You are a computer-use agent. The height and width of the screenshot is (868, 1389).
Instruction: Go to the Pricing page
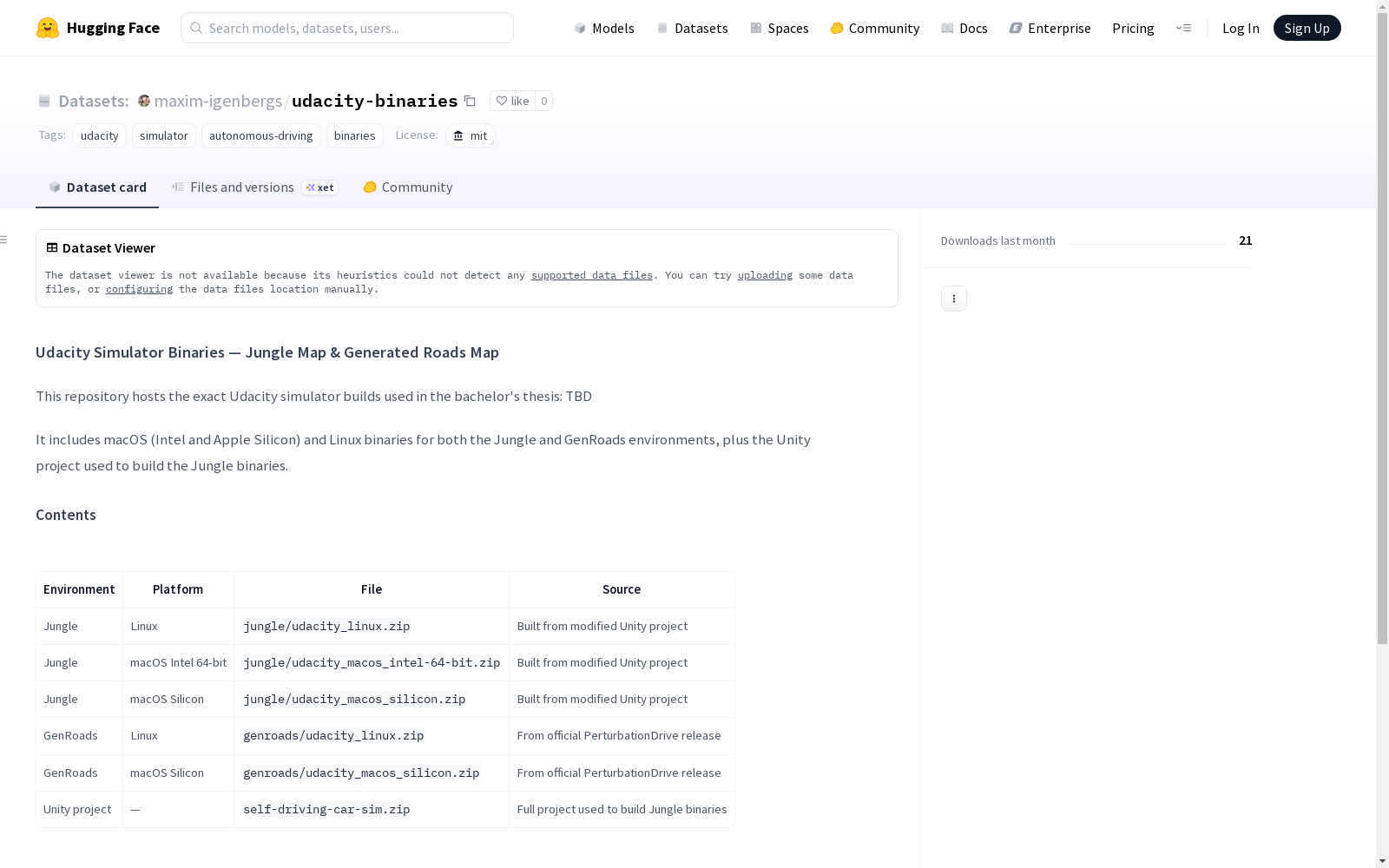[x=1133, y=28]
